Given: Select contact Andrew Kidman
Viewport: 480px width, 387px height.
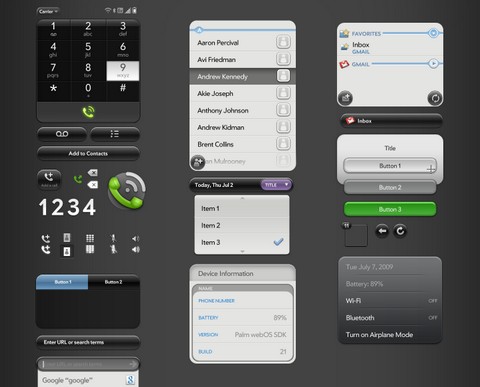Looking at the screenshot, I should (242, 127).
